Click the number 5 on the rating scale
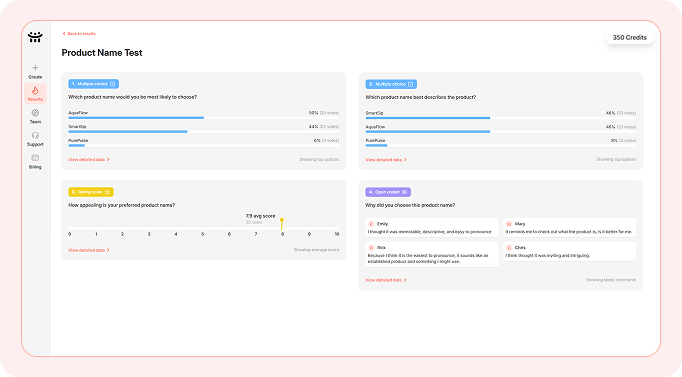 point(202,234)
